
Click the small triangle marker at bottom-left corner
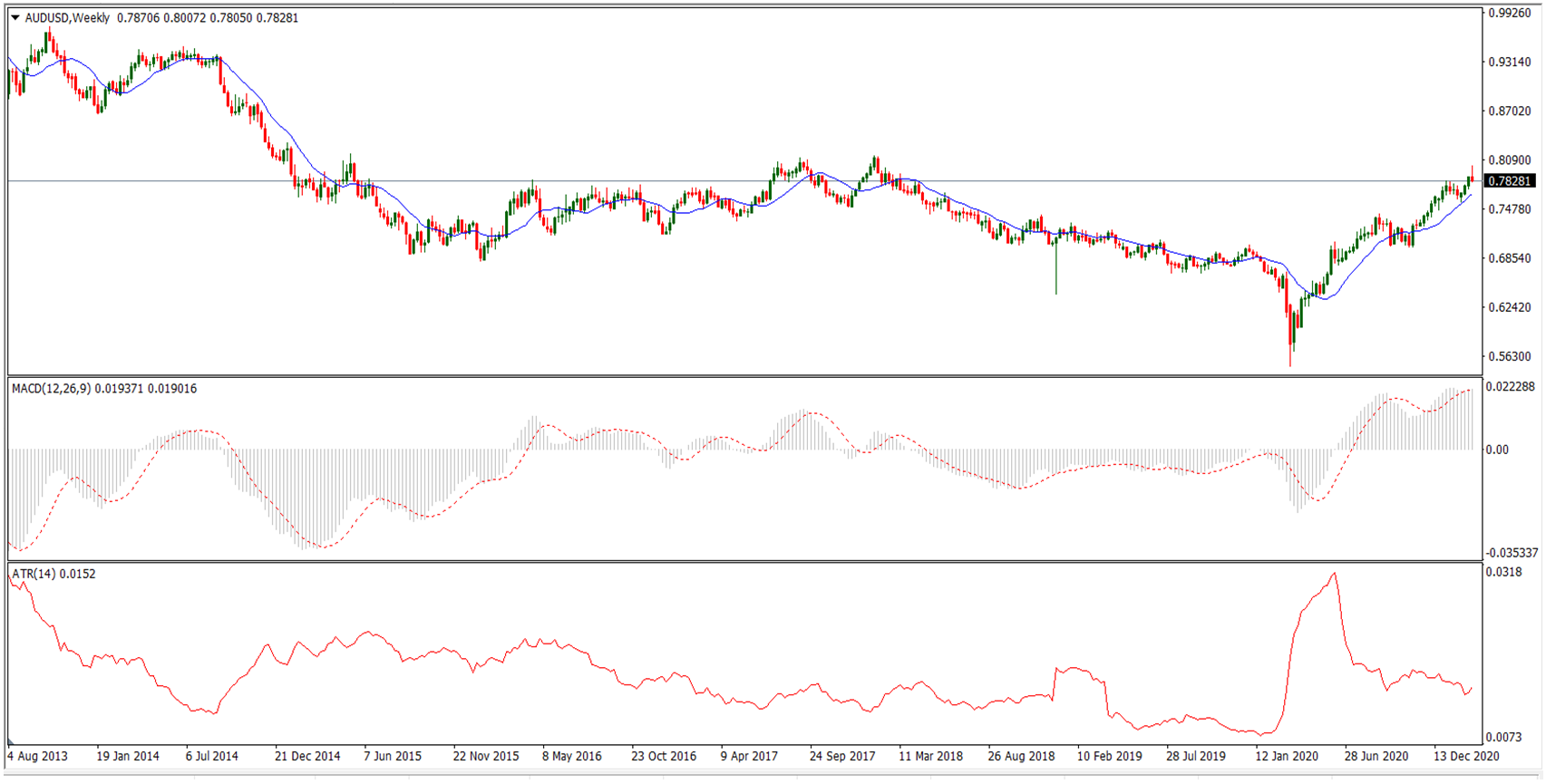point(11,740)
